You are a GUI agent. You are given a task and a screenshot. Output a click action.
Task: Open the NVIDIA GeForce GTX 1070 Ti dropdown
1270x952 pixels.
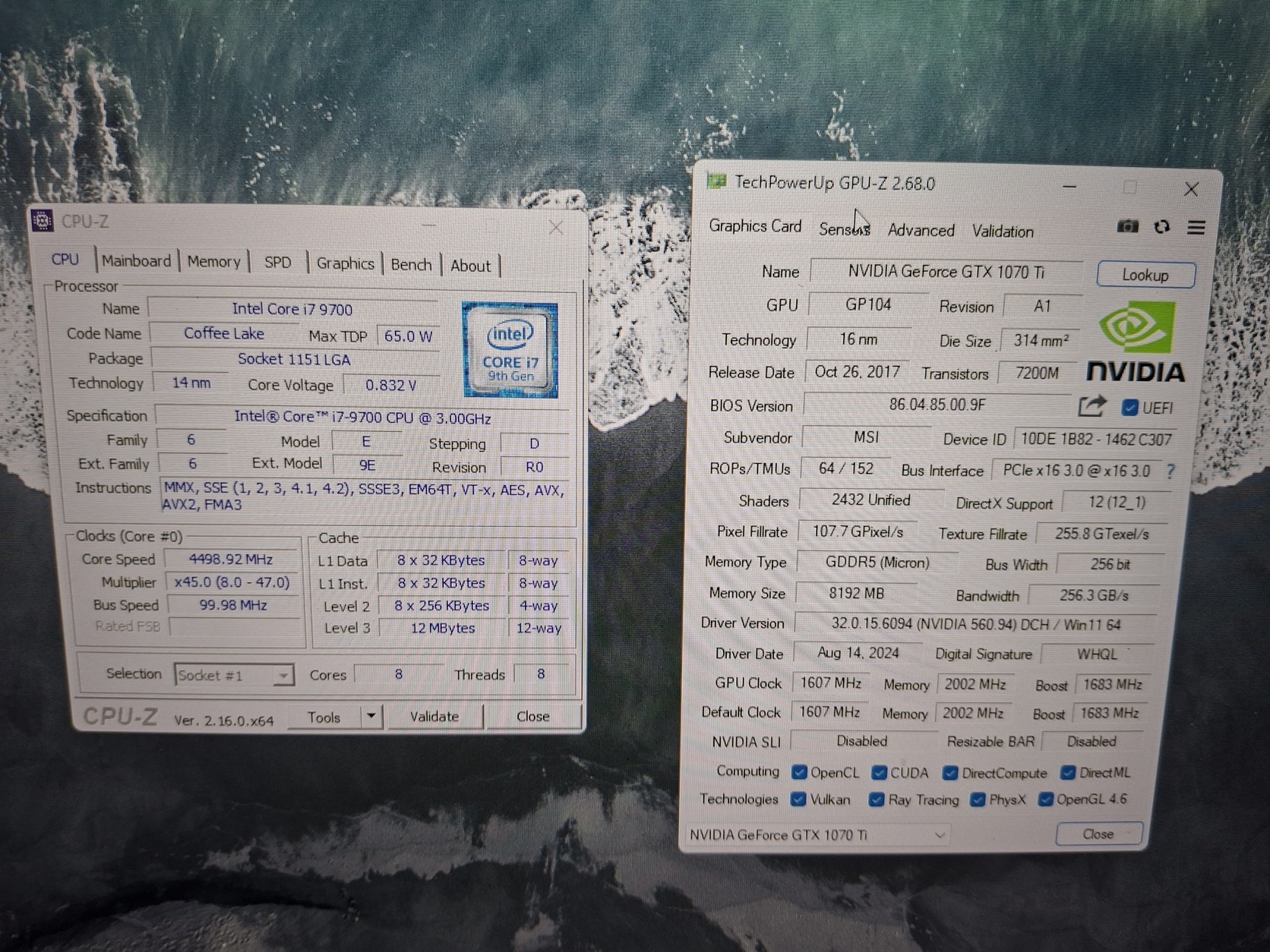[819, 835]
